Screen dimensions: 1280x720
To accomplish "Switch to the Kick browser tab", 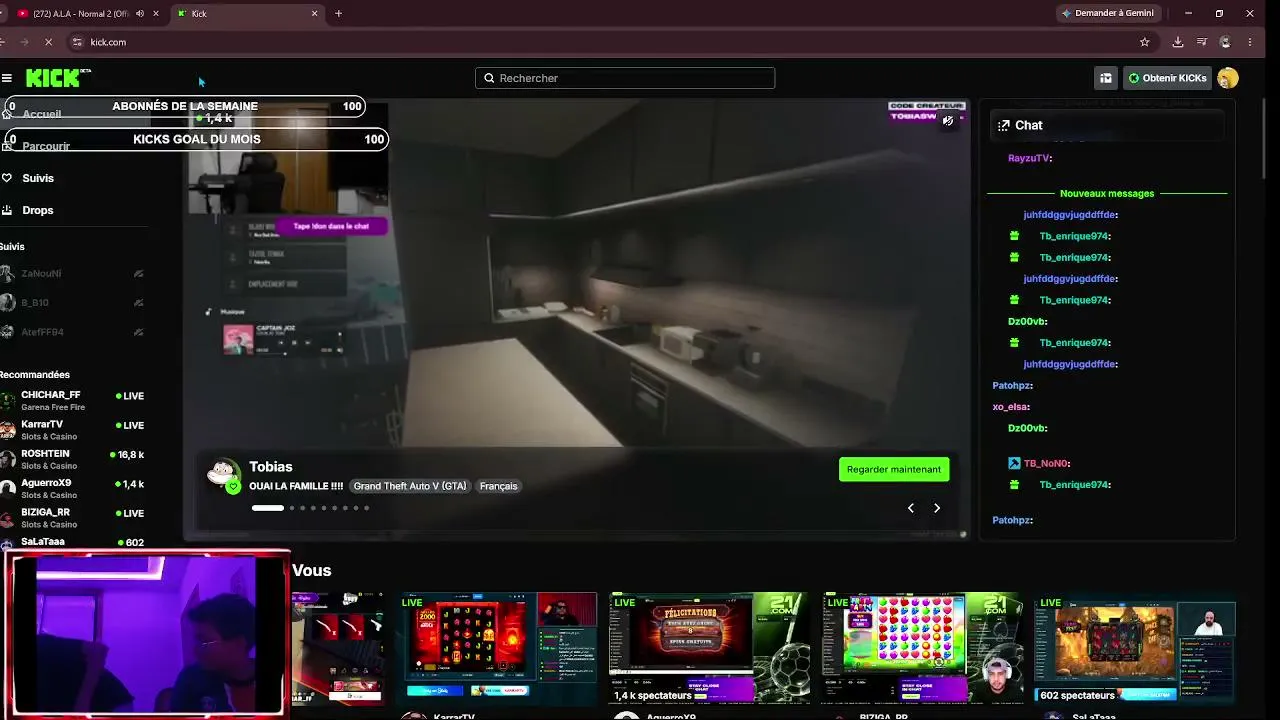I will pyautogui.click(x=248, y=14).
